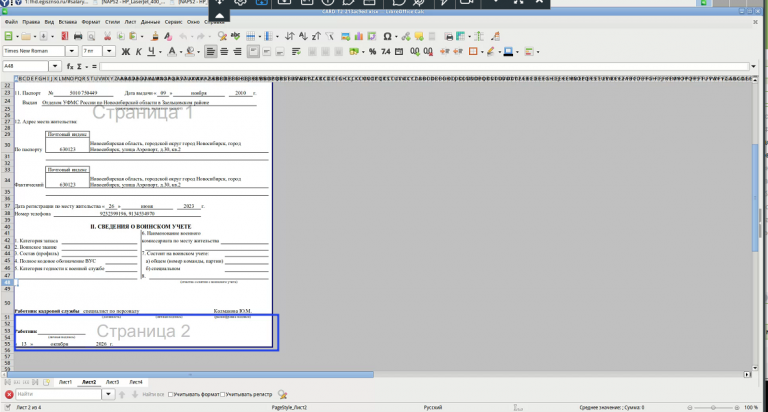Insert special character Omega icon
This screenshot has height=412, width=768.
pos(387,36)
